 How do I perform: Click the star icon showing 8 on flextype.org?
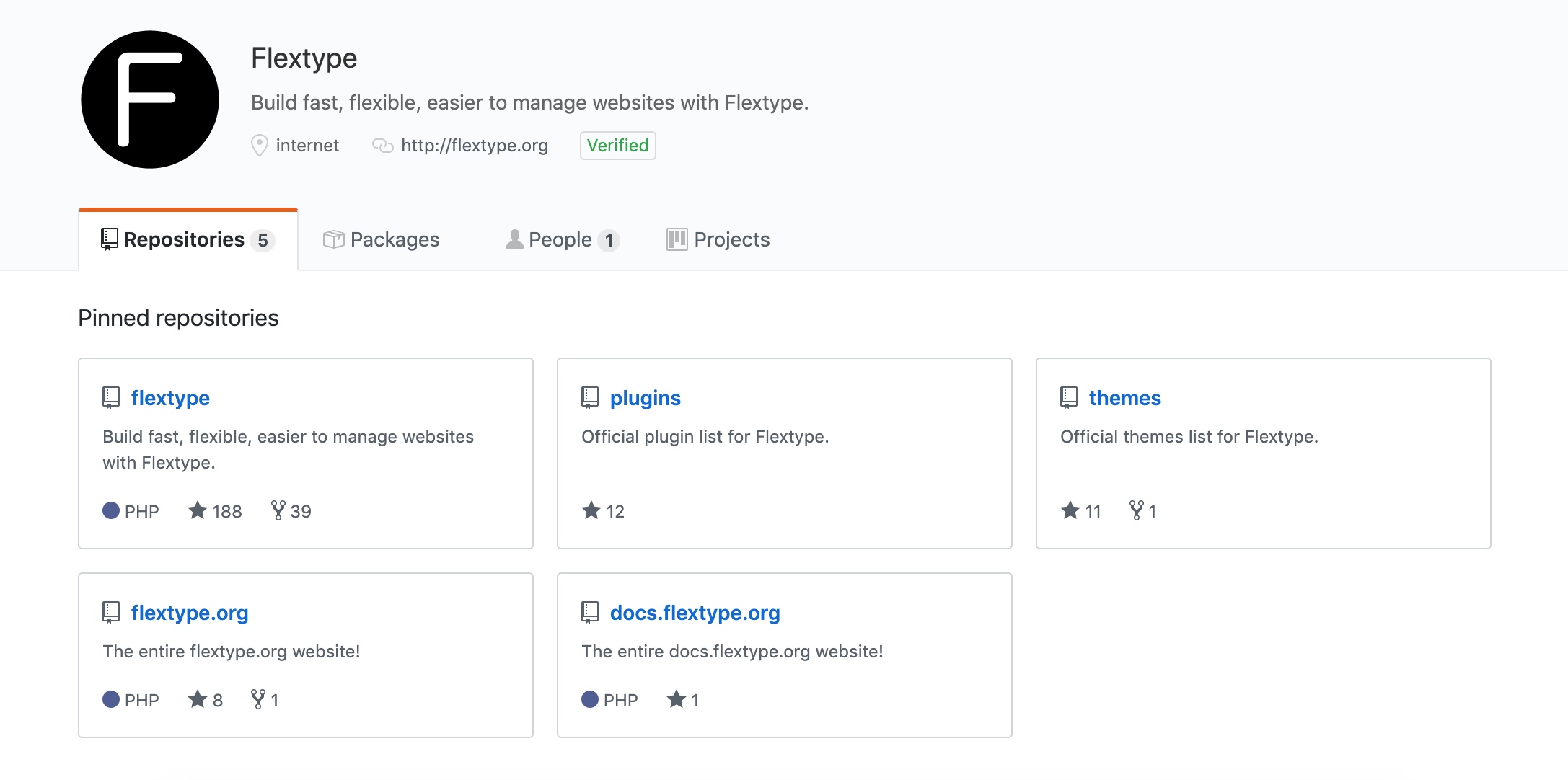198,699
